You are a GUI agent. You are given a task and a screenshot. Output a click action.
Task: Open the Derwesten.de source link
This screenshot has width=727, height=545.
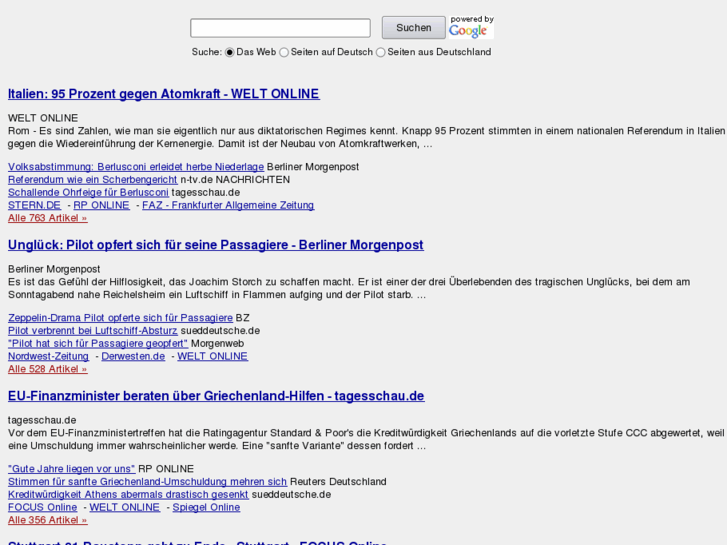coord(133,356)
